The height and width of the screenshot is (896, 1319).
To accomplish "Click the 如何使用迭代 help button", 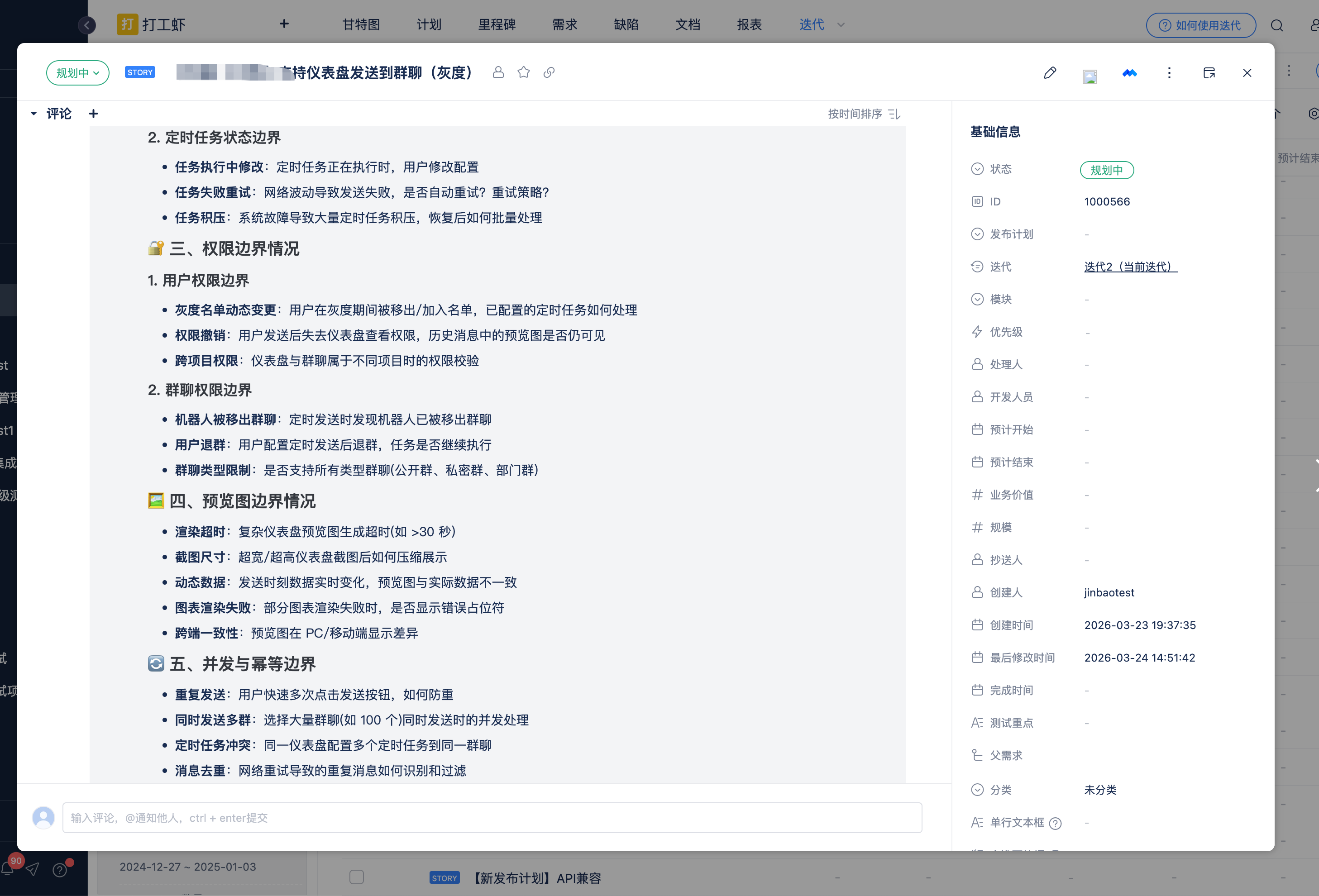I will tap(1200, 25).
